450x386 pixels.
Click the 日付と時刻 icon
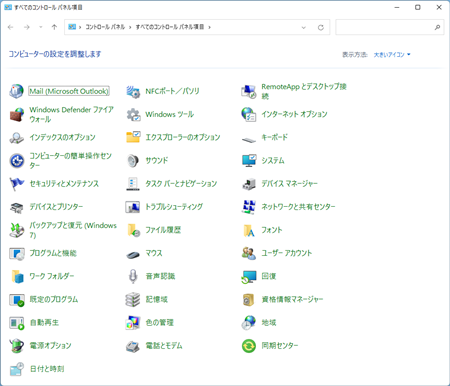tap(16, 369)
